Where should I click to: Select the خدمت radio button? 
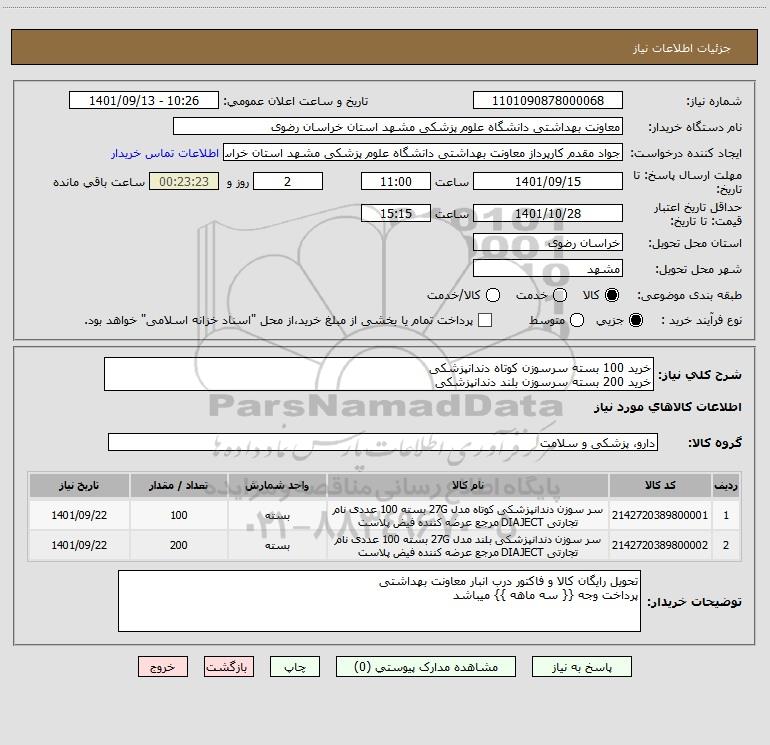[x=560, y=295]
